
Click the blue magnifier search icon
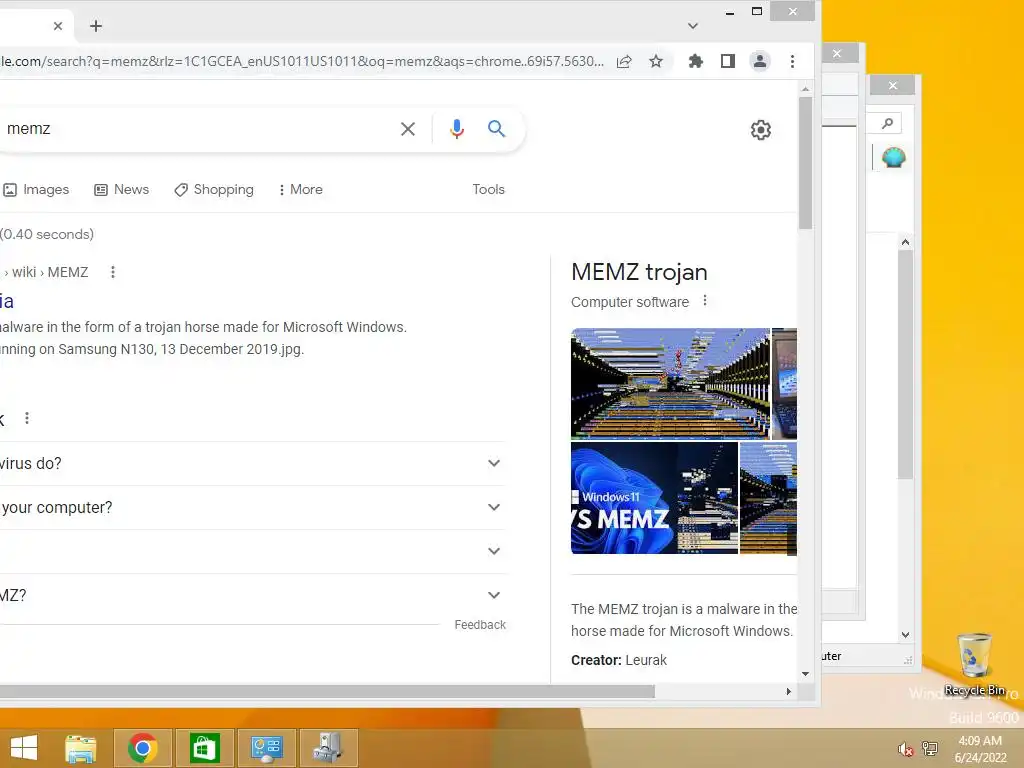tap(496, 129)
